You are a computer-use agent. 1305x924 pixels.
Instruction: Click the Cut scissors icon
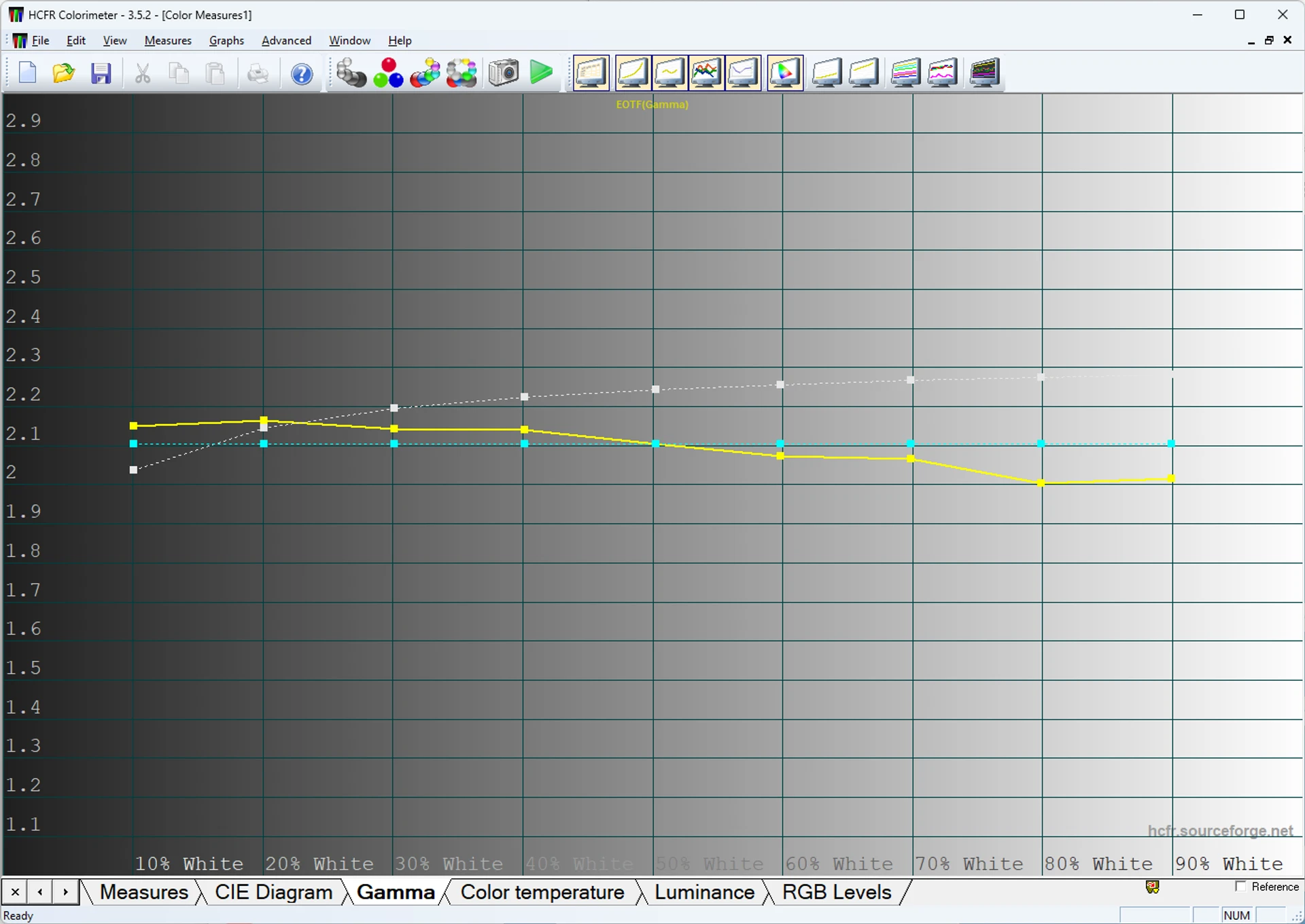[x=143, y=73]
